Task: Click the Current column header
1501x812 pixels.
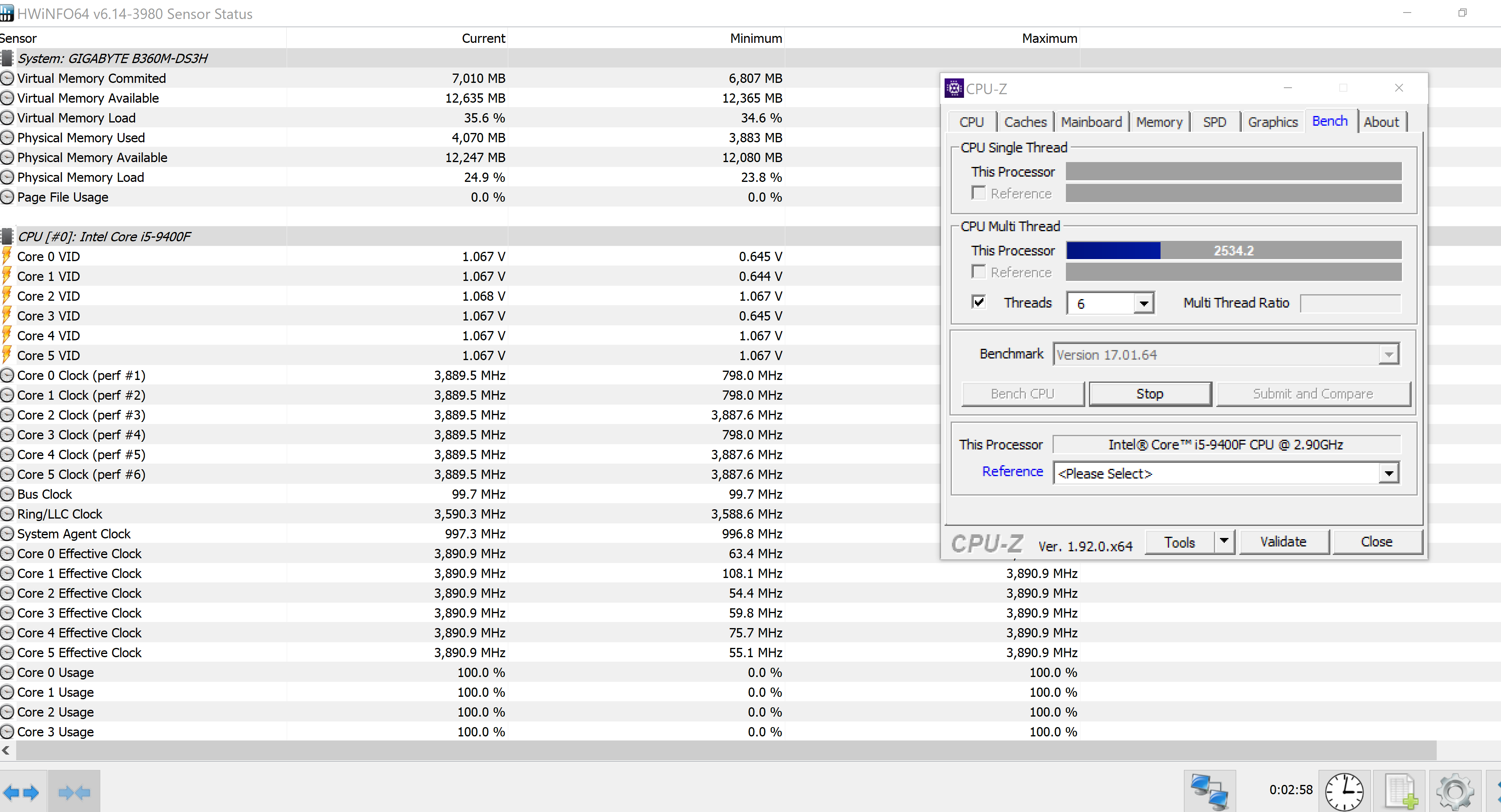Action: point(484,38)
